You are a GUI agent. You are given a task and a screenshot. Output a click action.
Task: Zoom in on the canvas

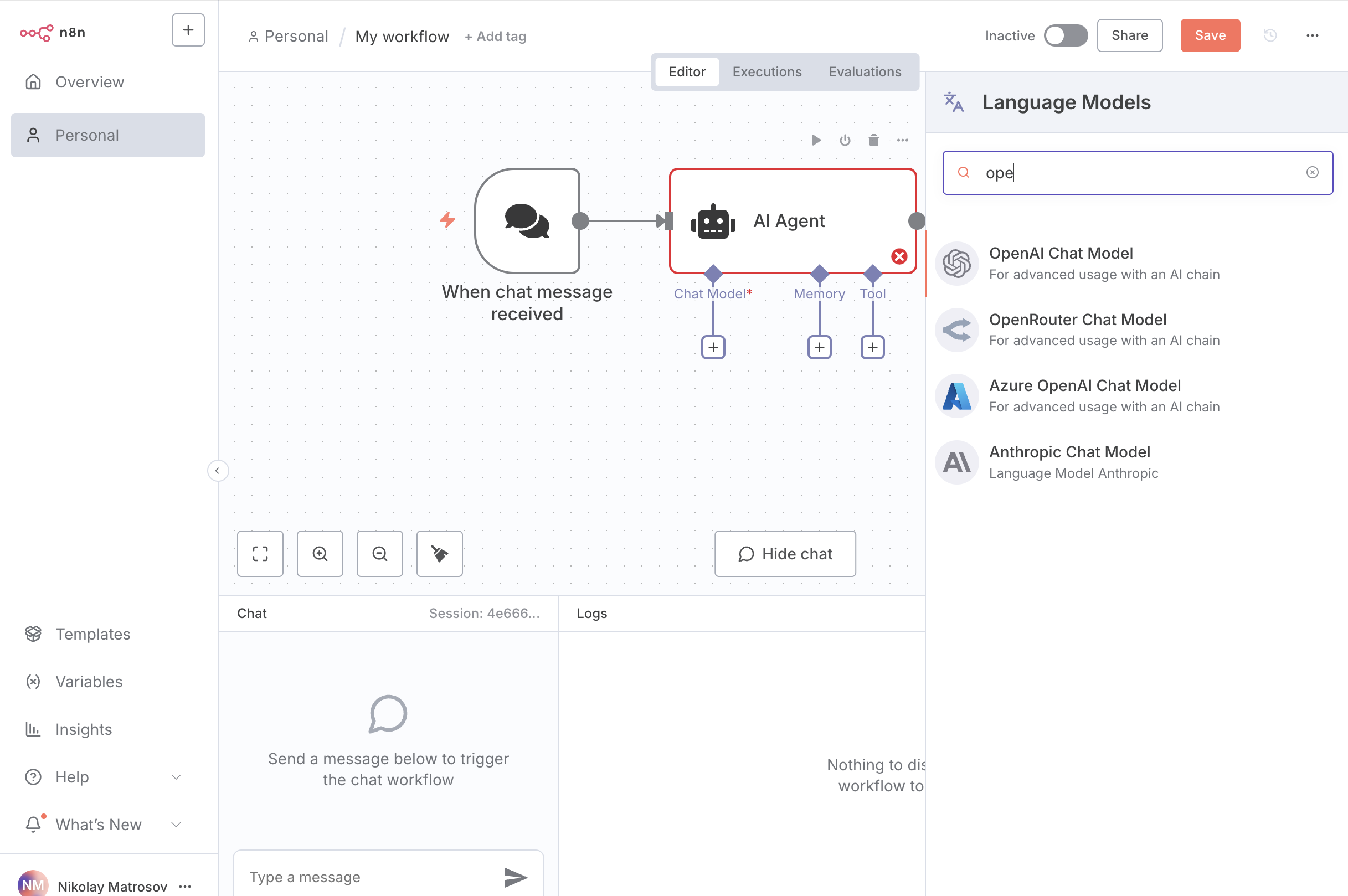coord(320,553)
